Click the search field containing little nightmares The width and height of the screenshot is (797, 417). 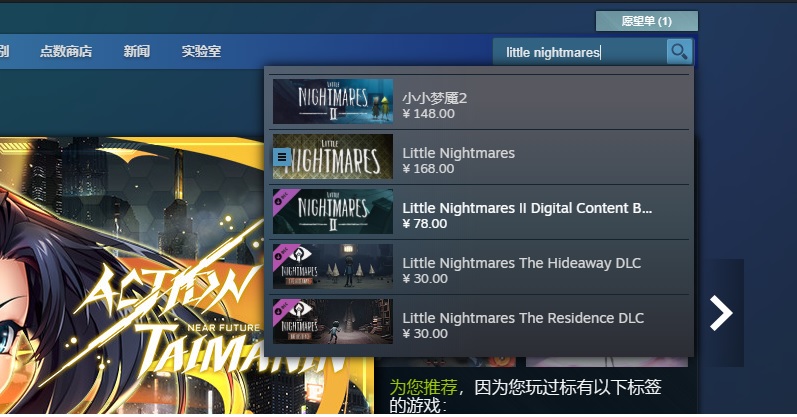pyautogui.click(x=579, y=52)
